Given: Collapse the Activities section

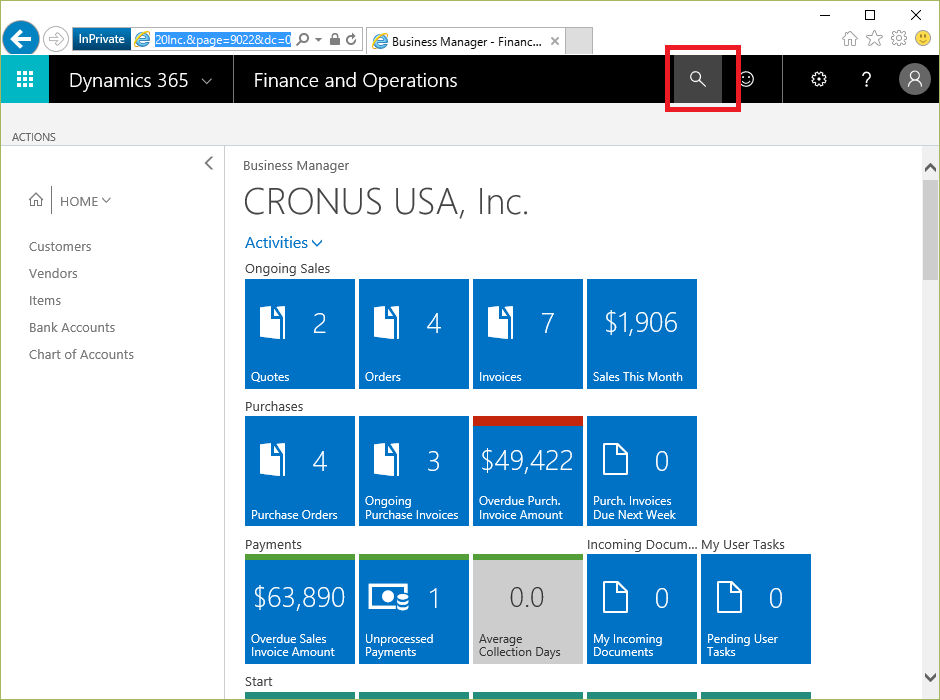Looking at the screenshot, I should (284, 243).
